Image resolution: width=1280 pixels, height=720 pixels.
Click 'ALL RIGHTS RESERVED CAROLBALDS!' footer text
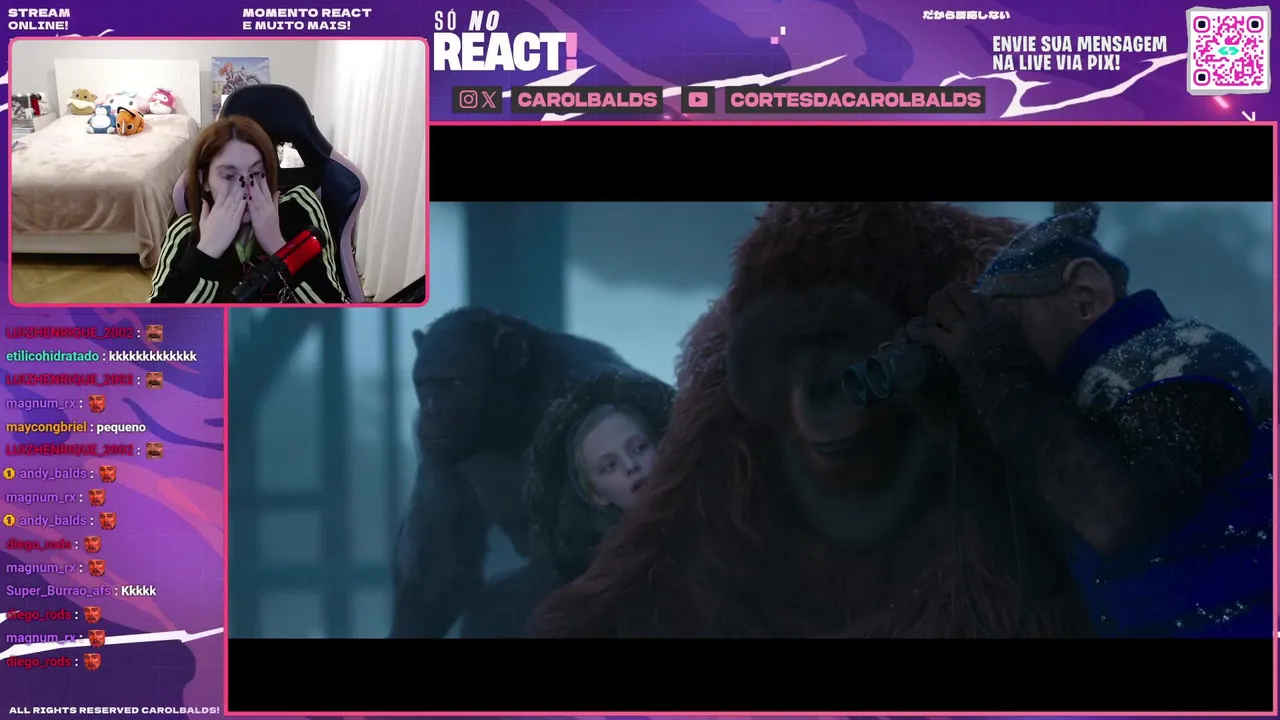click(114, 710)
